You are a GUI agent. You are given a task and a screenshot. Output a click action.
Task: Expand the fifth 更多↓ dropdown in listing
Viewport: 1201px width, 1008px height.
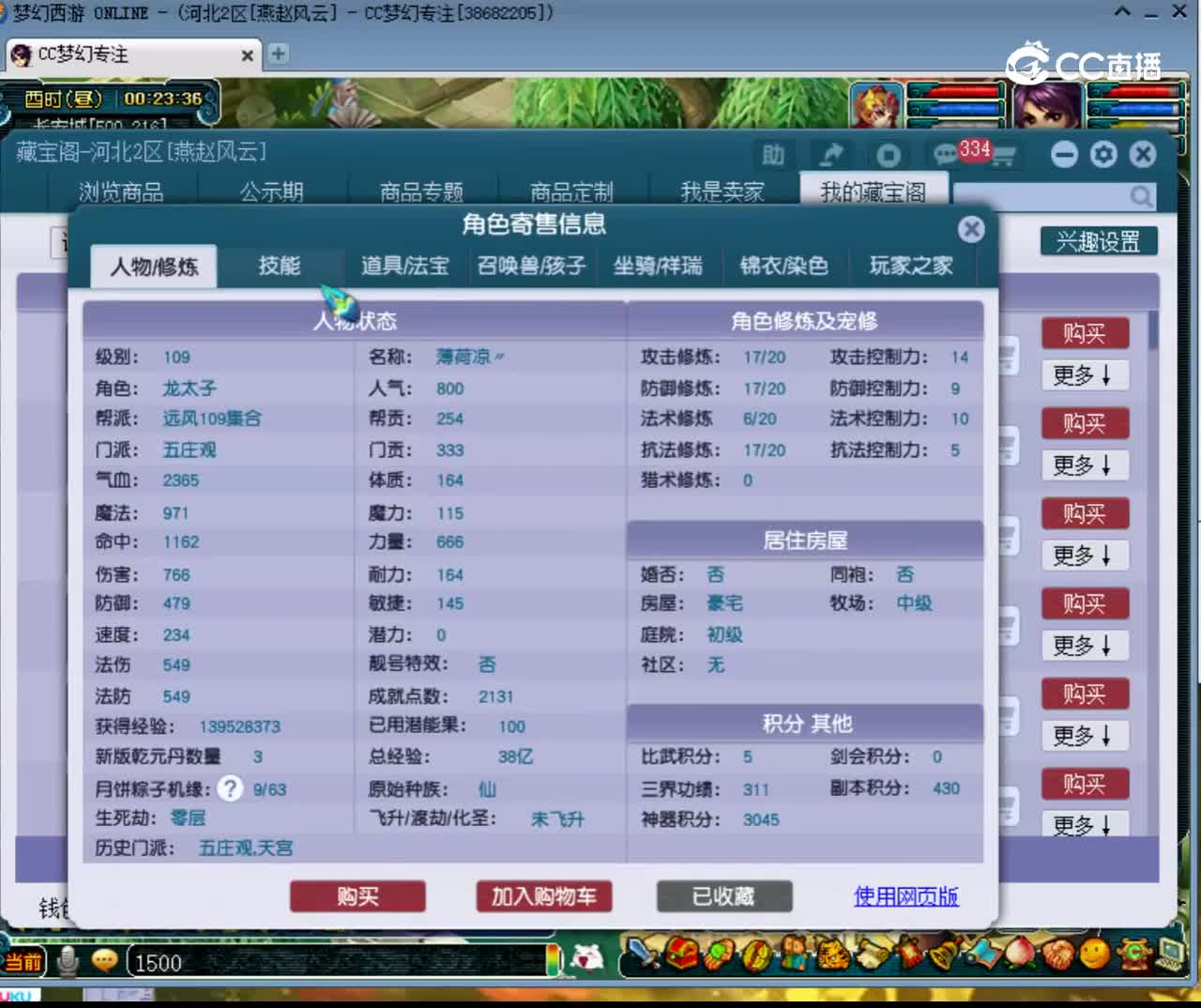[1084, 736]
